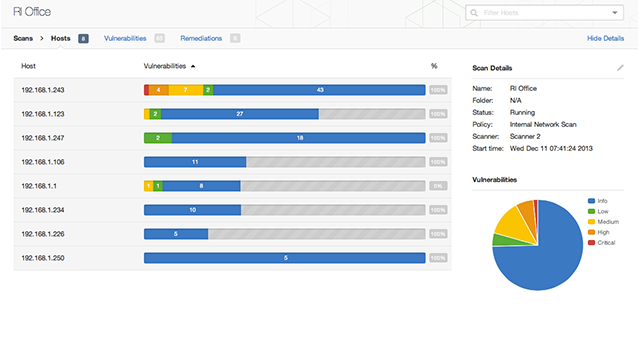The width and height of the screenshot is (640, 360).
Task: Toggle the Medium legend entry in pie chart
Action: point(603,222)
